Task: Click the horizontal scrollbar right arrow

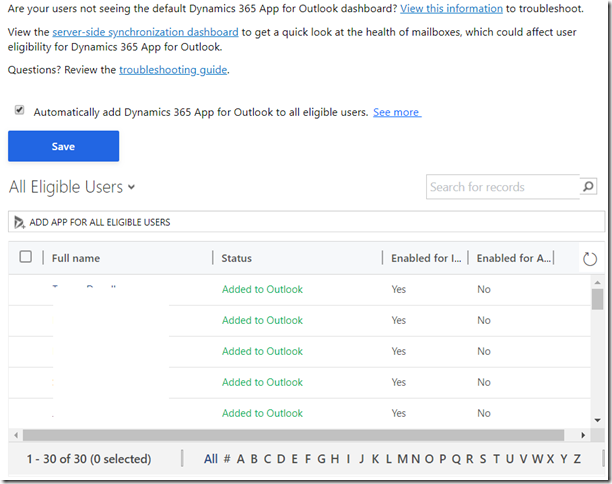Action: [583, 435]
